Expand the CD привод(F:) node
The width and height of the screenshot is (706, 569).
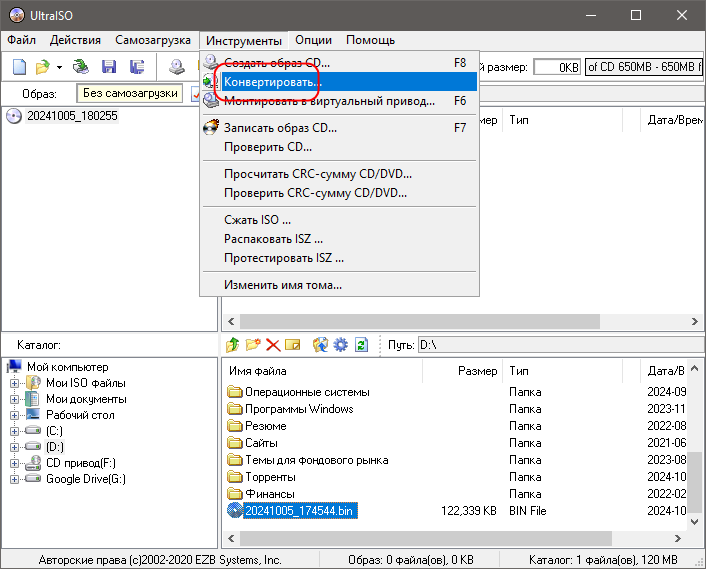pos(14,463)
